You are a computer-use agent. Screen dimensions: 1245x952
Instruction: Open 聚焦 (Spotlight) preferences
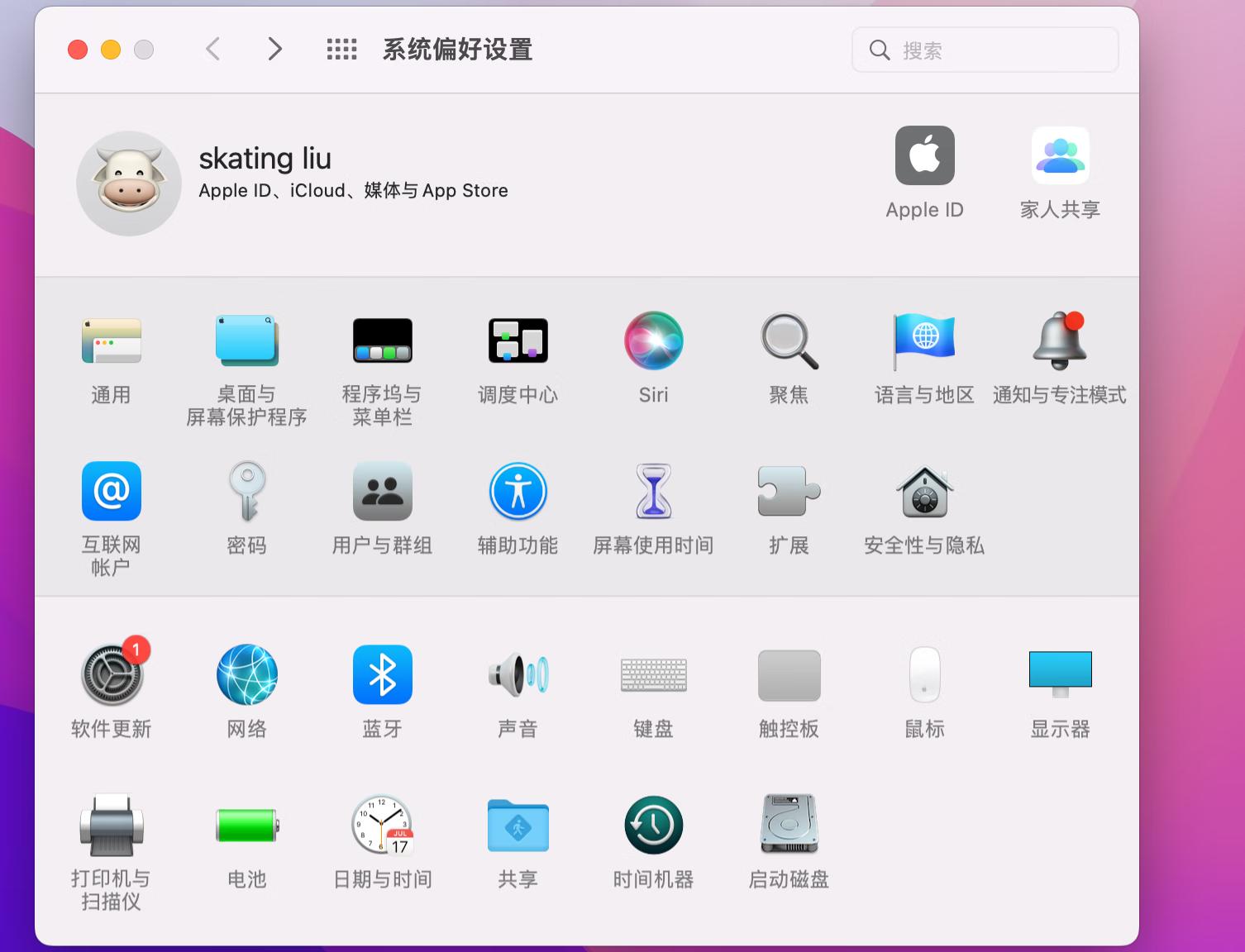tap(789, 340)
